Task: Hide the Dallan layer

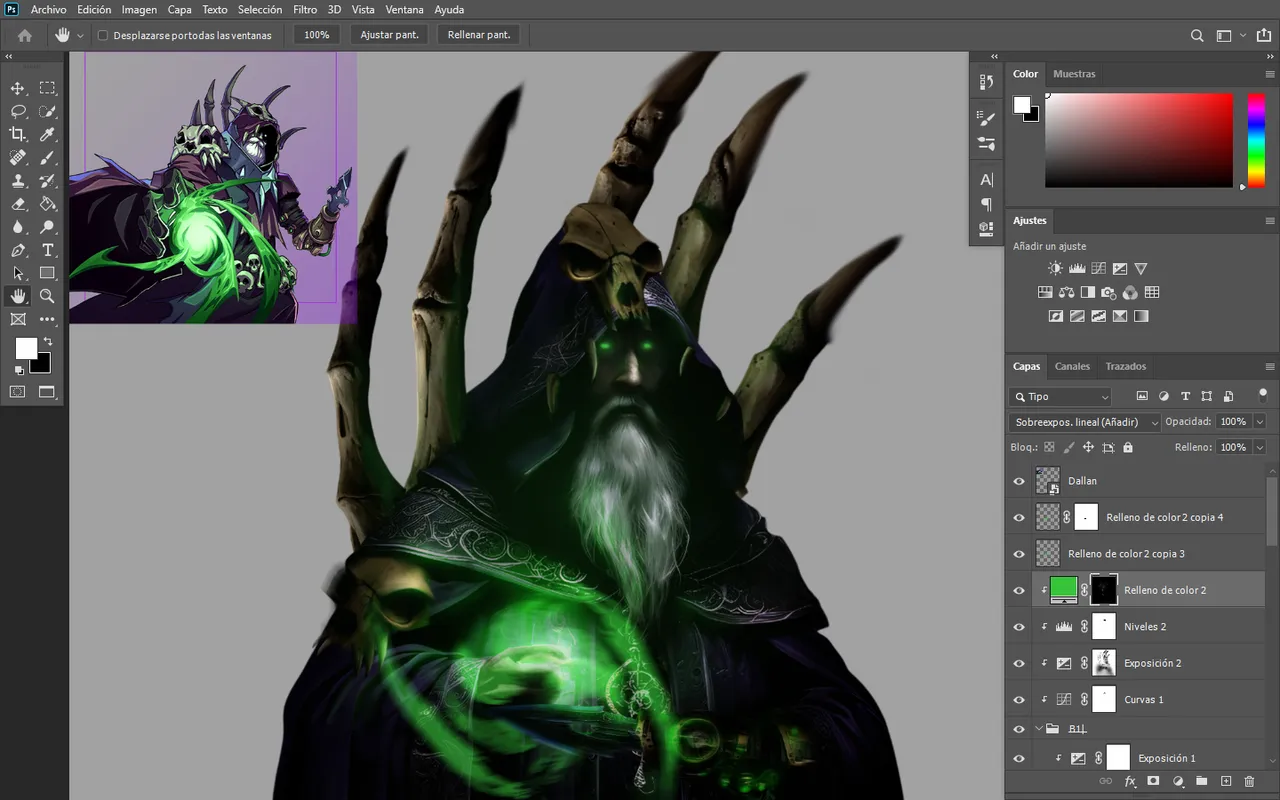Action: 1019,481
